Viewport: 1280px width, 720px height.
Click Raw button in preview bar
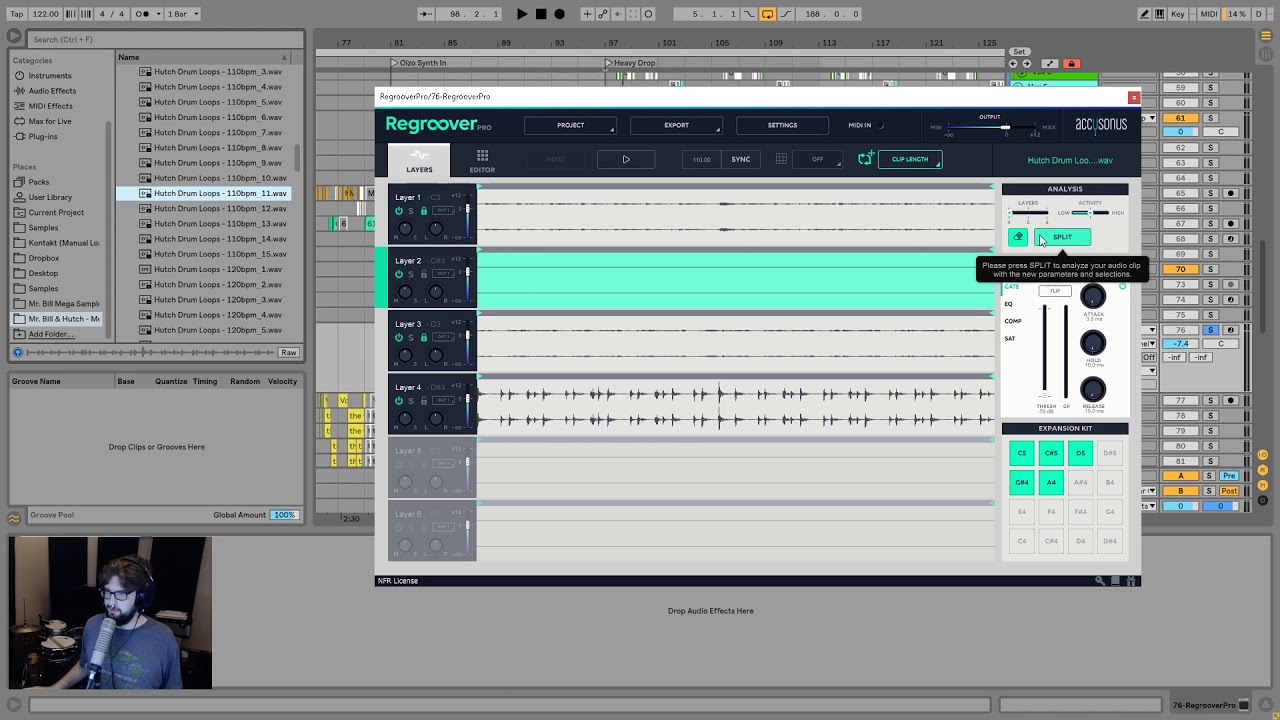point(288,353)
